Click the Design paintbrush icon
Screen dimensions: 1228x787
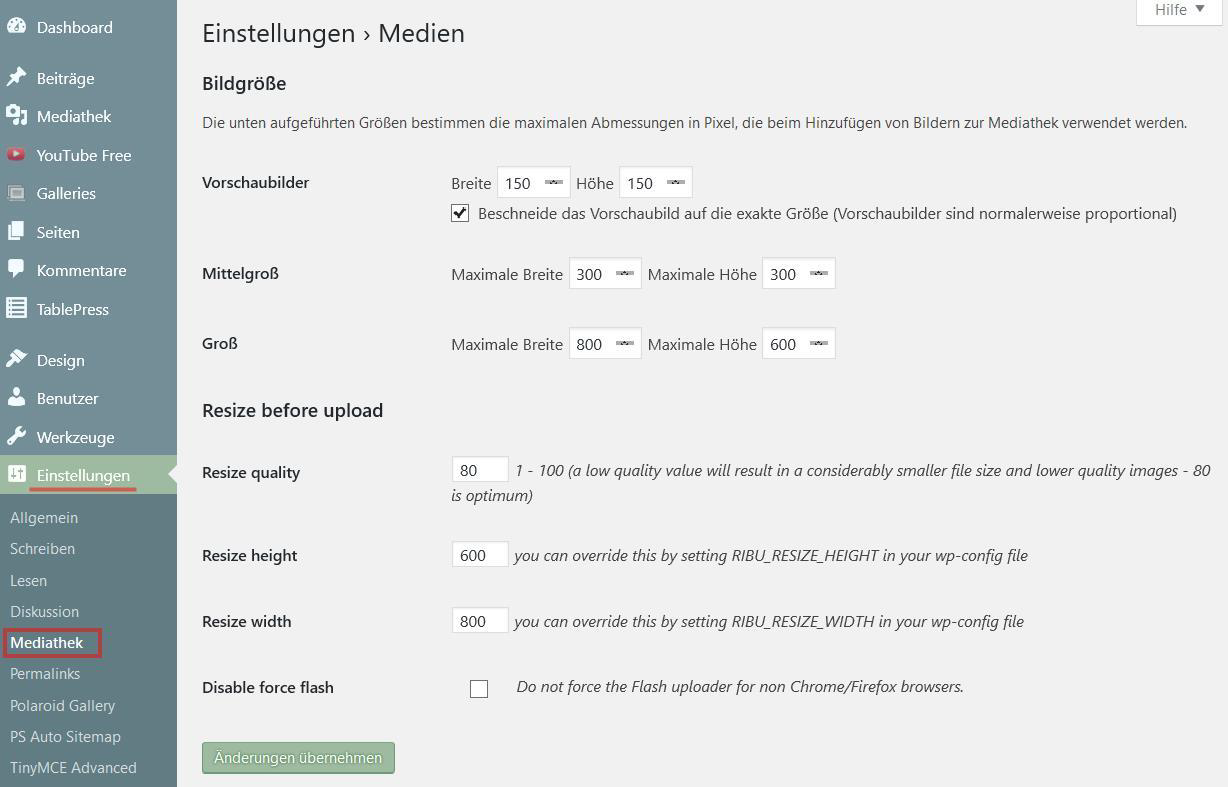click(16, 360)
